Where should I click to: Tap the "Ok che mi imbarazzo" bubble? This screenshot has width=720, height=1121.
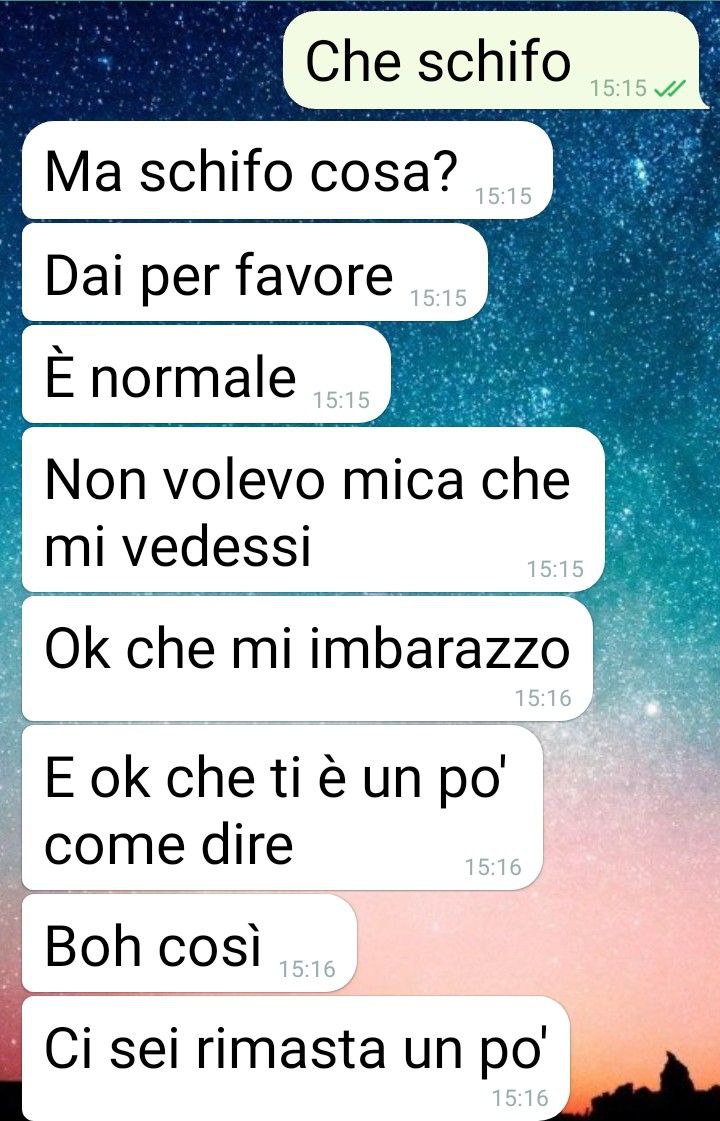(307, 658)
